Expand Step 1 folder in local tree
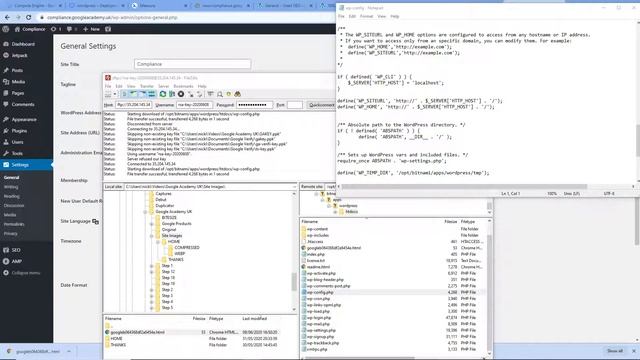 click(x=151, y=266)
